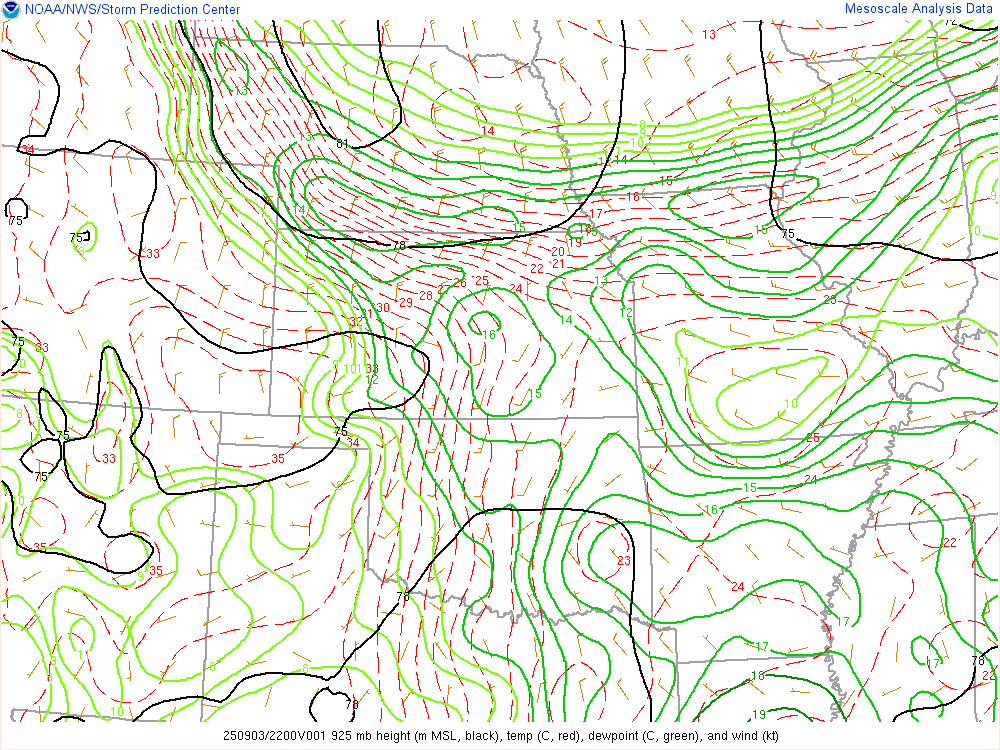
Task: Click the red 21 temperature label
Action: 558,264
